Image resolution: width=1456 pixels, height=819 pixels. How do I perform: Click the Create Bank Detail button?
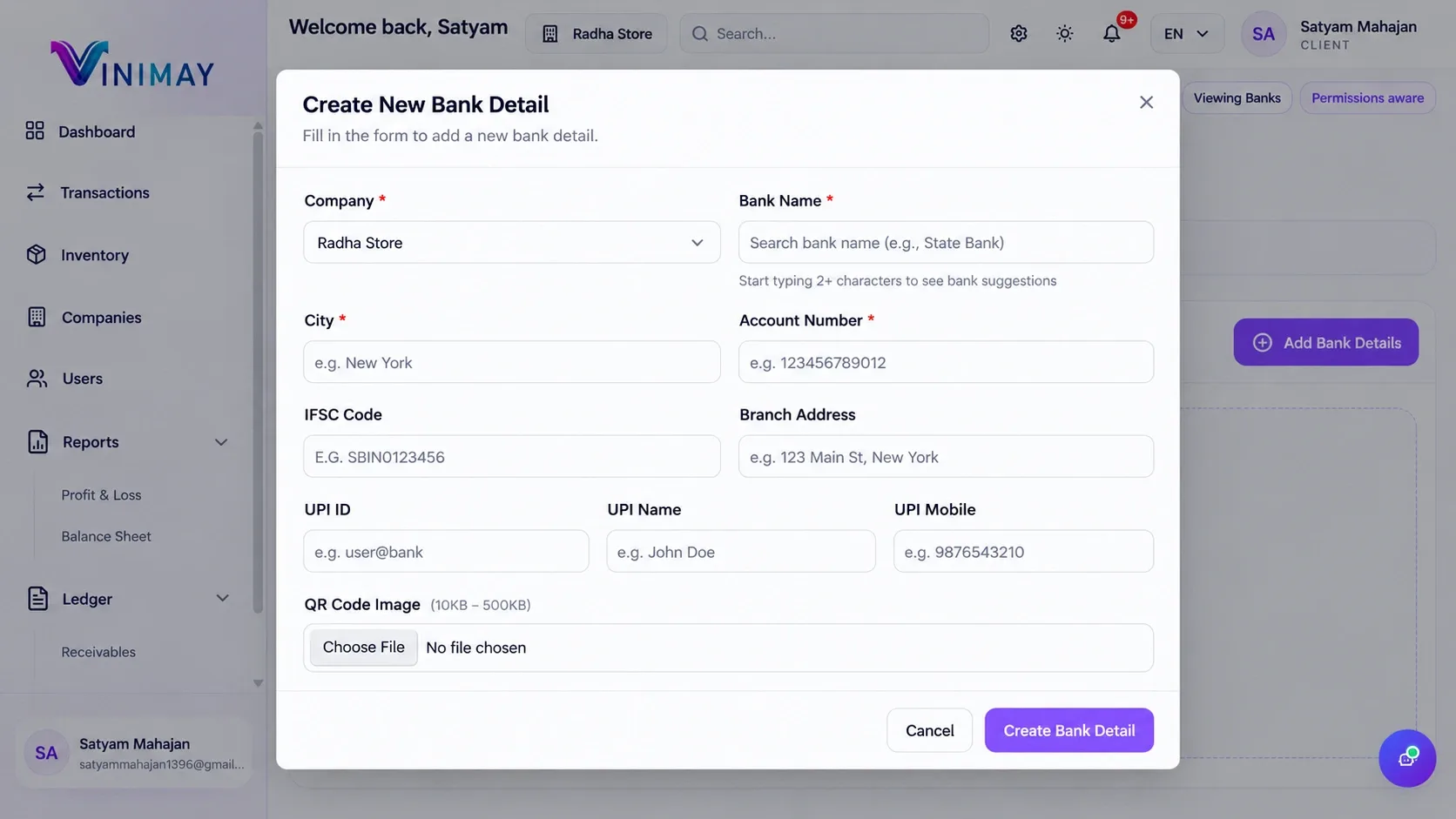click(x=1069, y=730)
